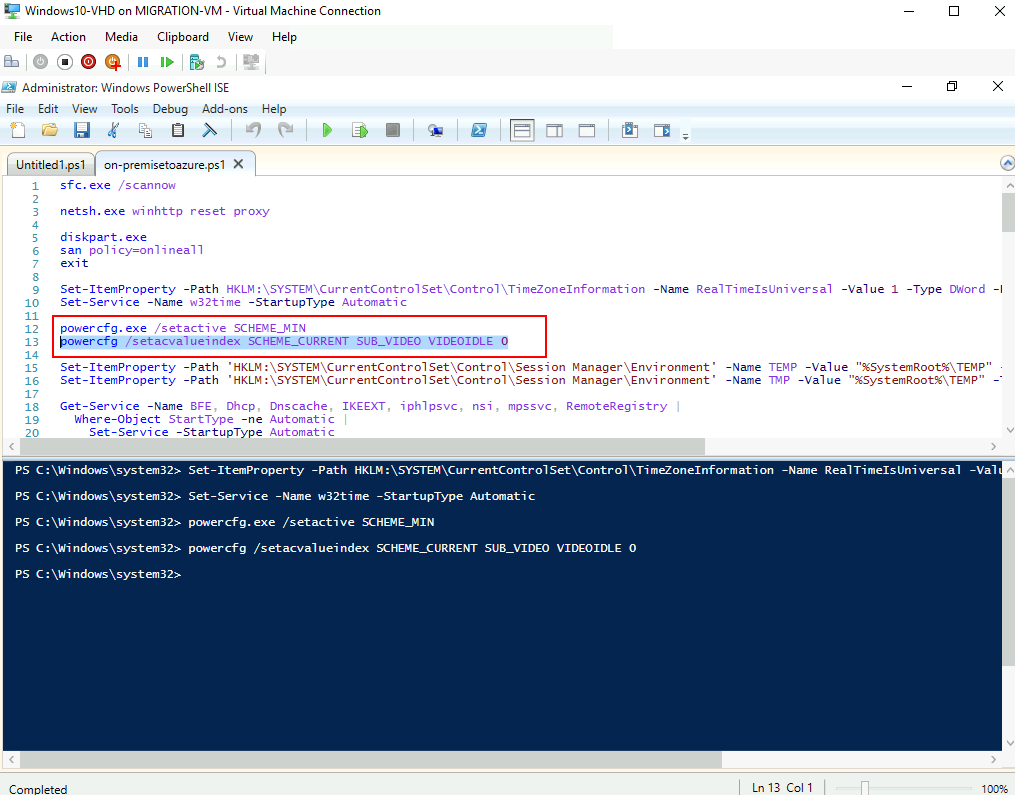The width and height of the screenshot is (1015, 795).
Task: Open the Debug menu
Action: pyautogui.click(x=170, y=109)
